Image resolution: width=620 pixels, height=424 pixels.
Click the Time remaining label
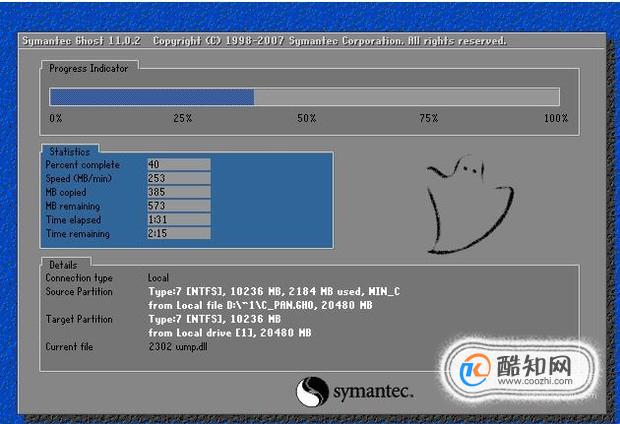78,234
